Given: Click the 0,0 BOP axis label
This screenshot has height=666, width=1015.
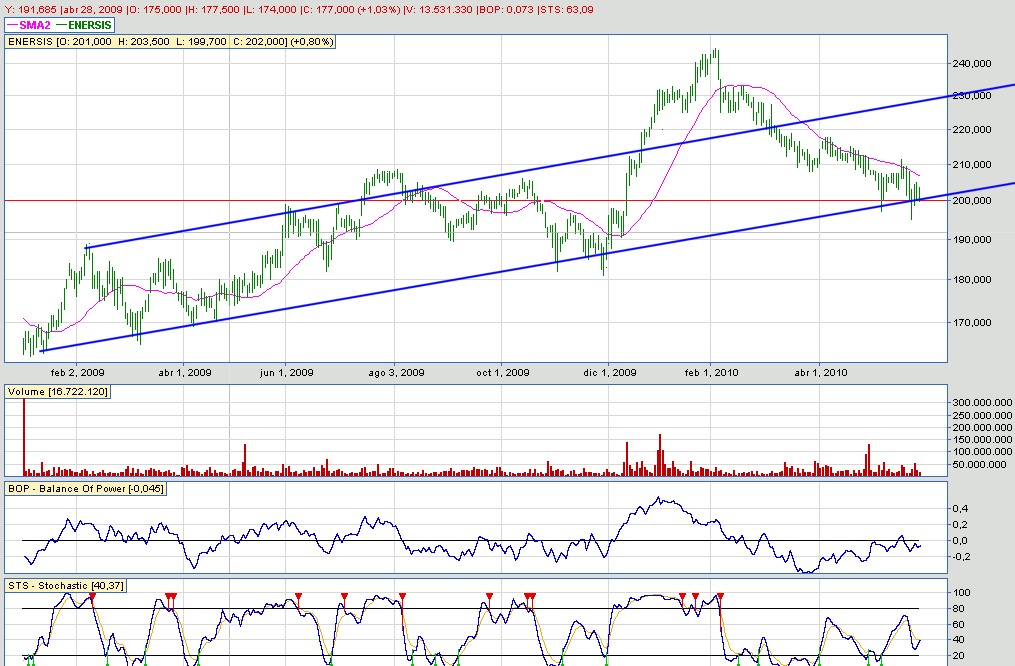Looking at the screenshot, I should (960, 540).
